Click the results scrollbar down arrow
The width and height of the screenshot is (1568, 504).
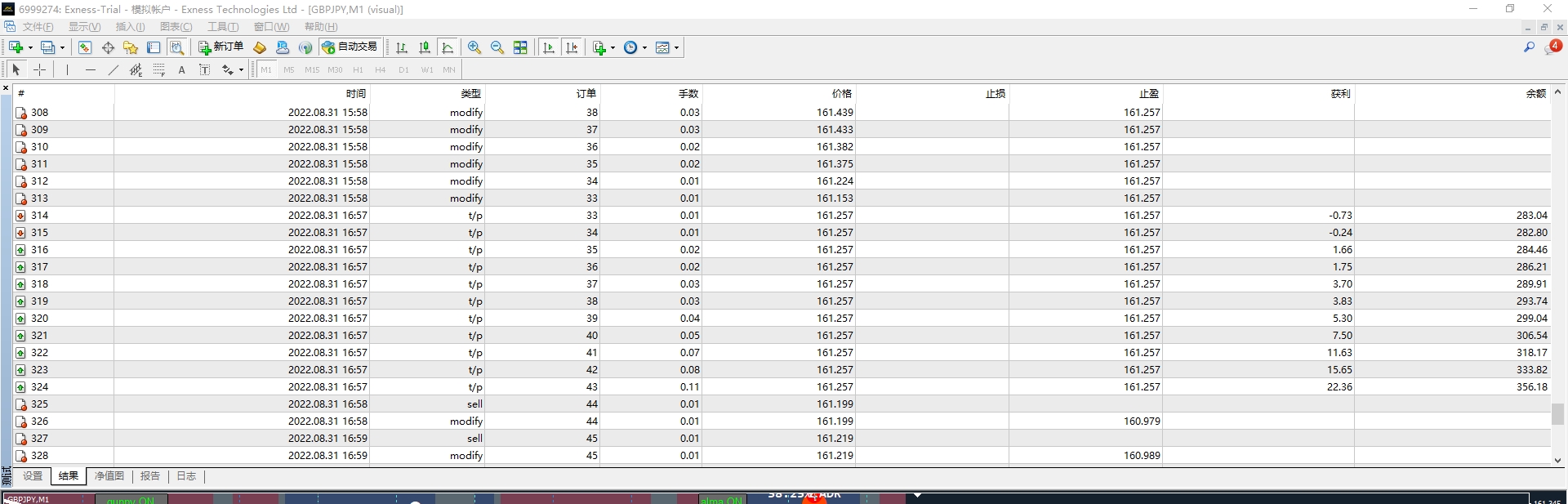1558,460
